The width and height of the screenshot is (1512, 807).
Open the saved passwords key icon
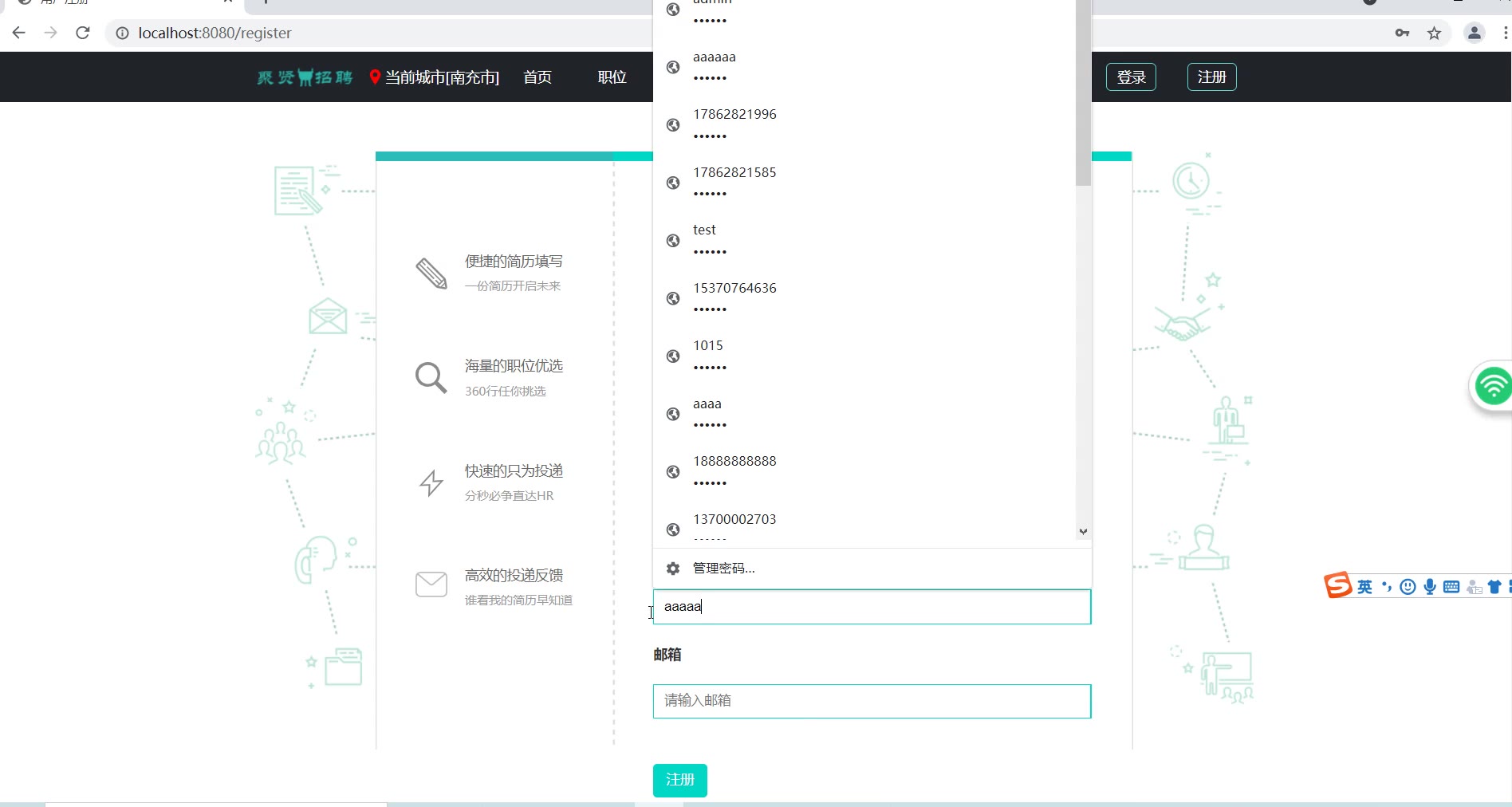[1402, 33]
